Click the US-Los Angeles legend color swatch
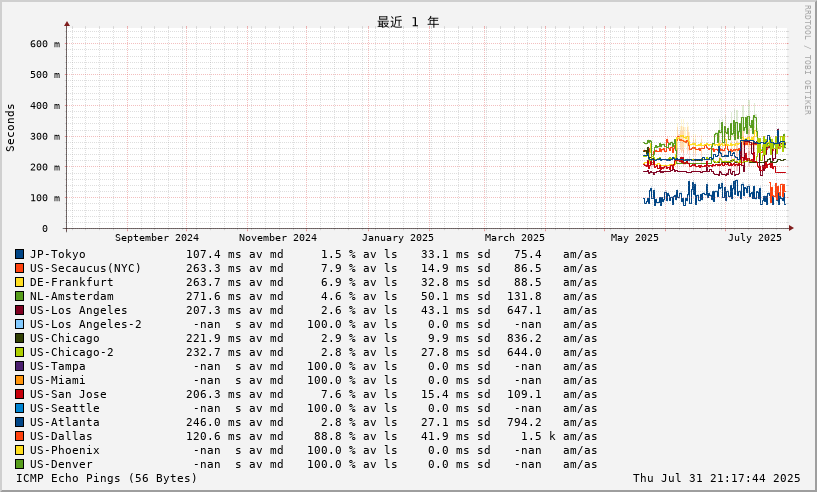This screenshot has height=492, width=817. coord(19,310)
